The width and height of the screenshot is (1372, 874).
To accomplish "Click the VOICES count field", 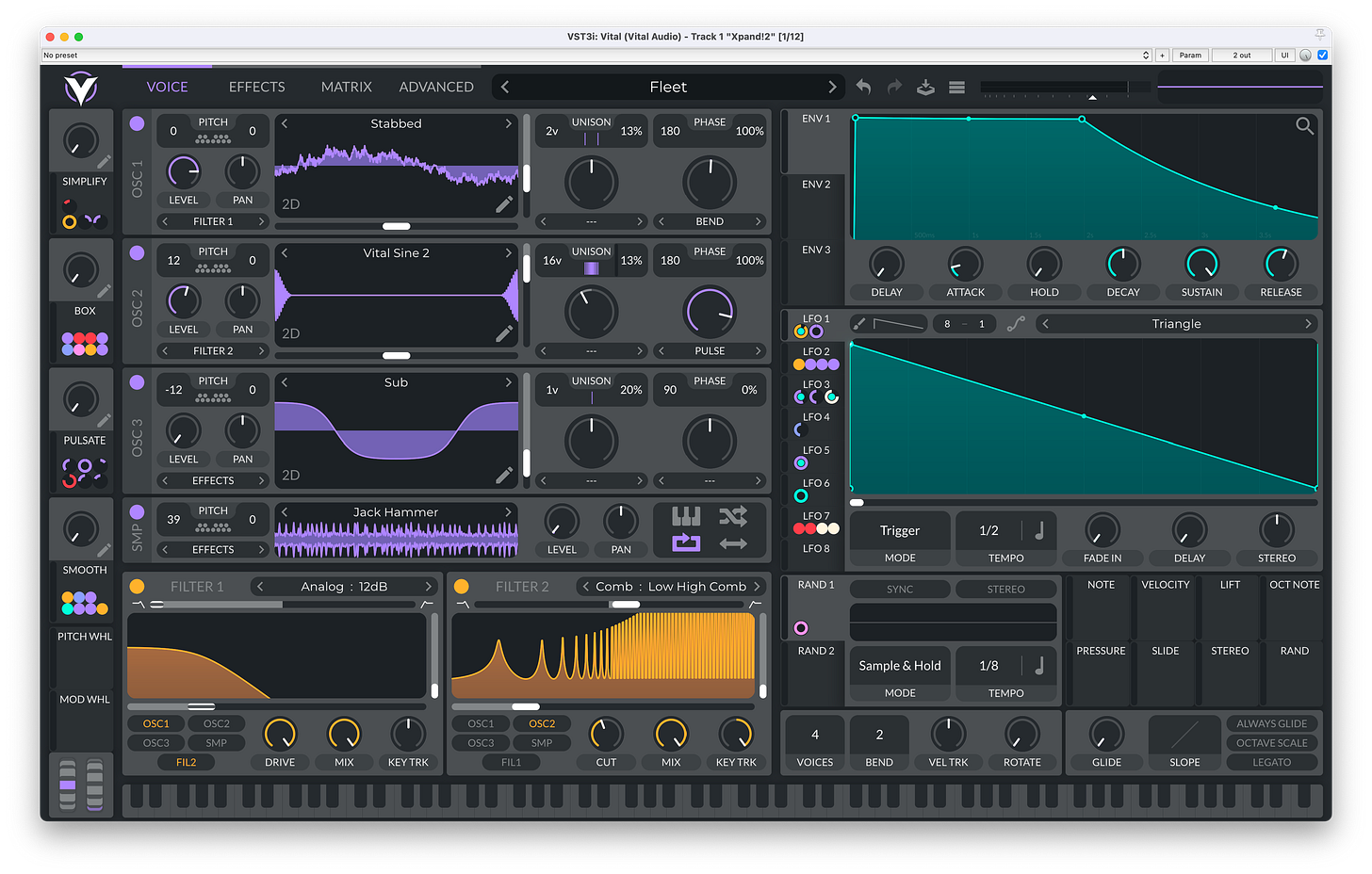I will [x=815, y=735].
